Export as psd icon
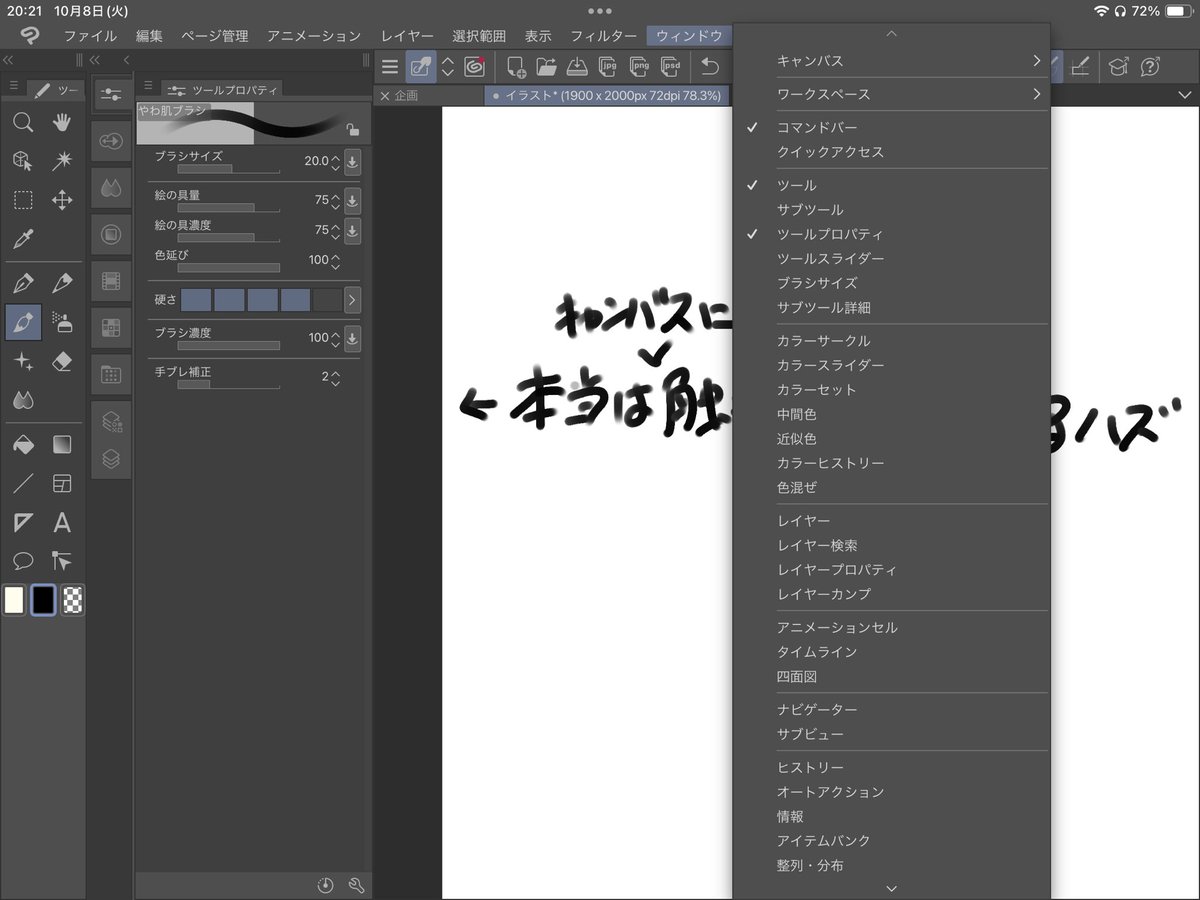 click(672, 67)
